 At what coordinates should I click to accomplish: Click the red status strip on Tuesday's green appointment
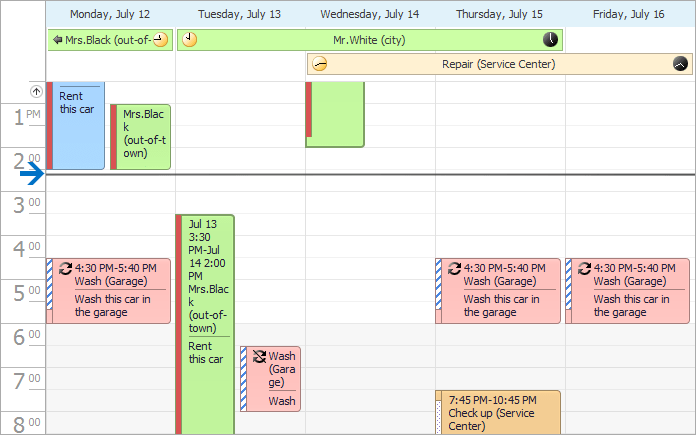[x=179, y=320]
